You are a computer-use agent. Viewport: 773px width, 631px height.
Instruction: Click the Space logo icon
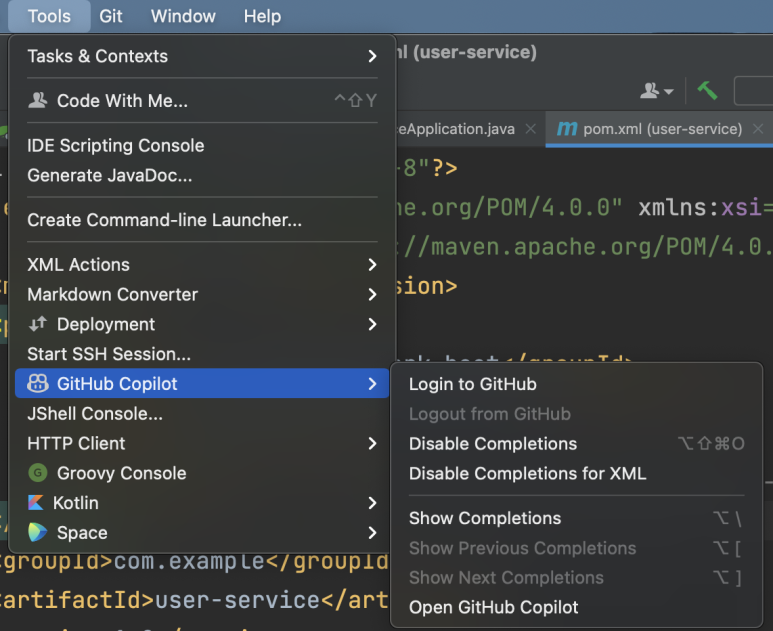(x=37, y=532)
